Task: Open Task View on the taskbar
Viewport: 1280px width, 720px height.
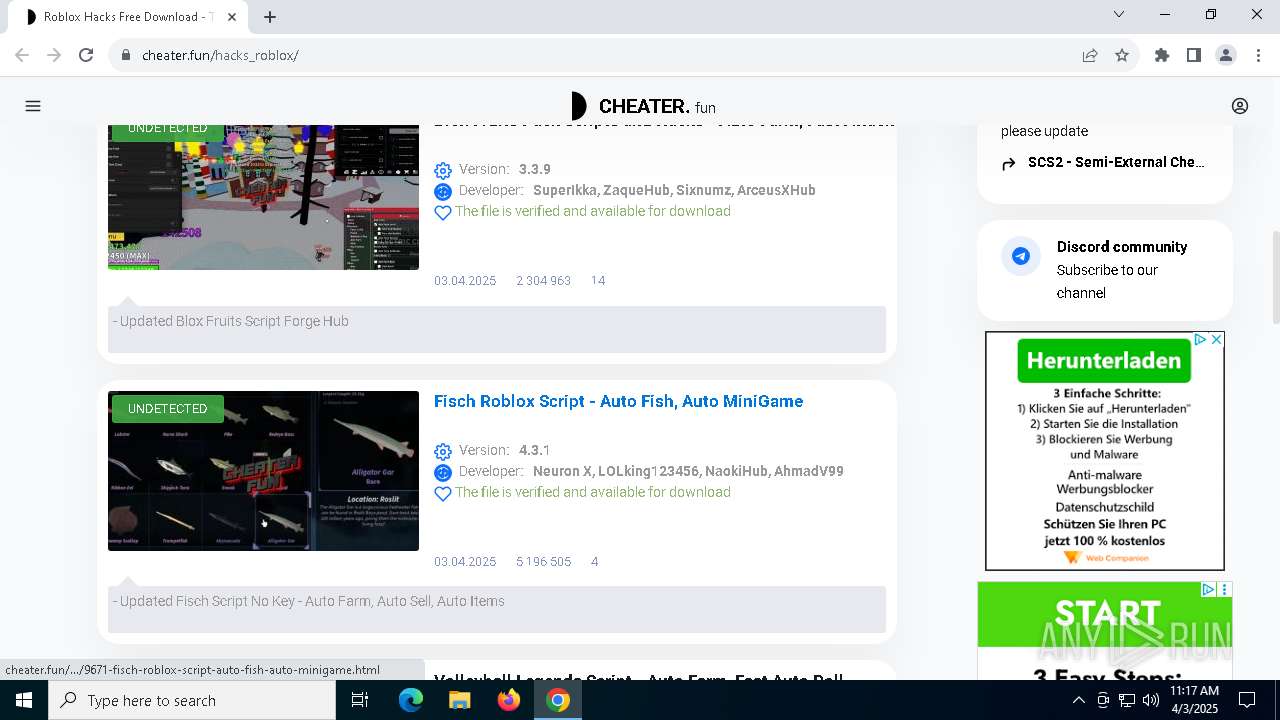Action: pos(360,700)
